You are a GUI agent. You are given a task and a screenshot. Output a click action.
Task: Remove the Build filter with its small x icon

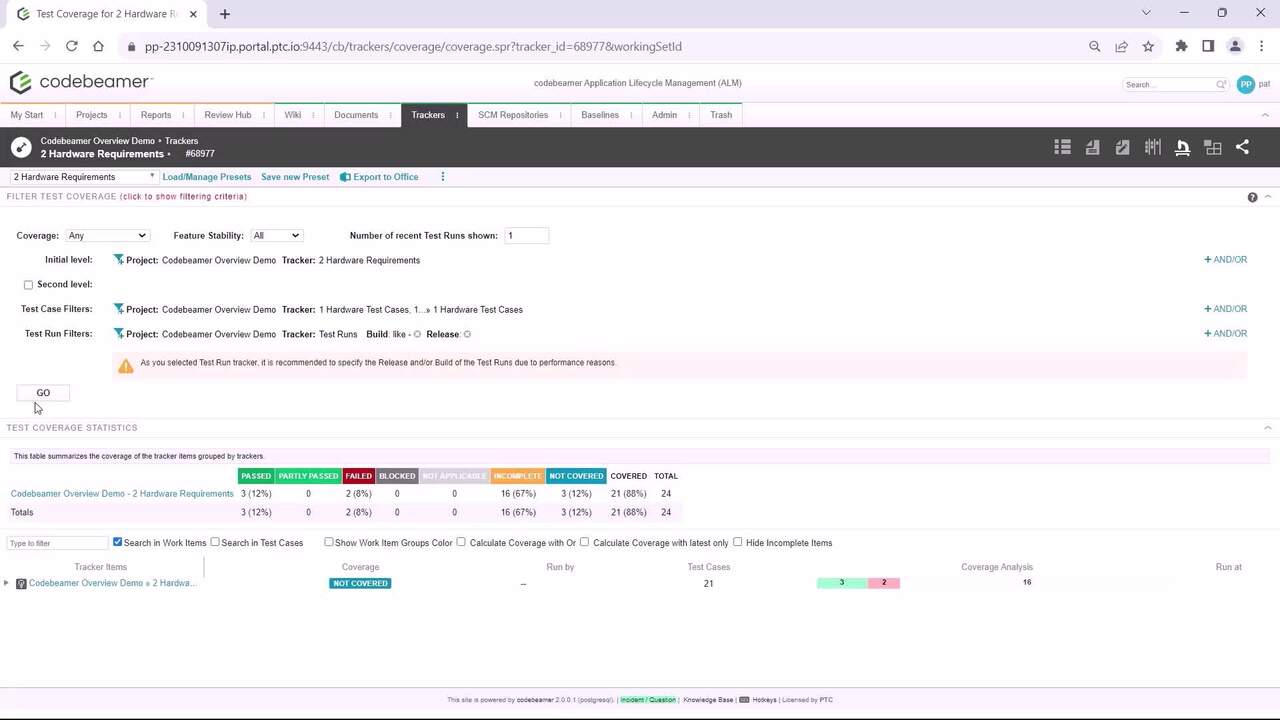[x=417, y=334]
